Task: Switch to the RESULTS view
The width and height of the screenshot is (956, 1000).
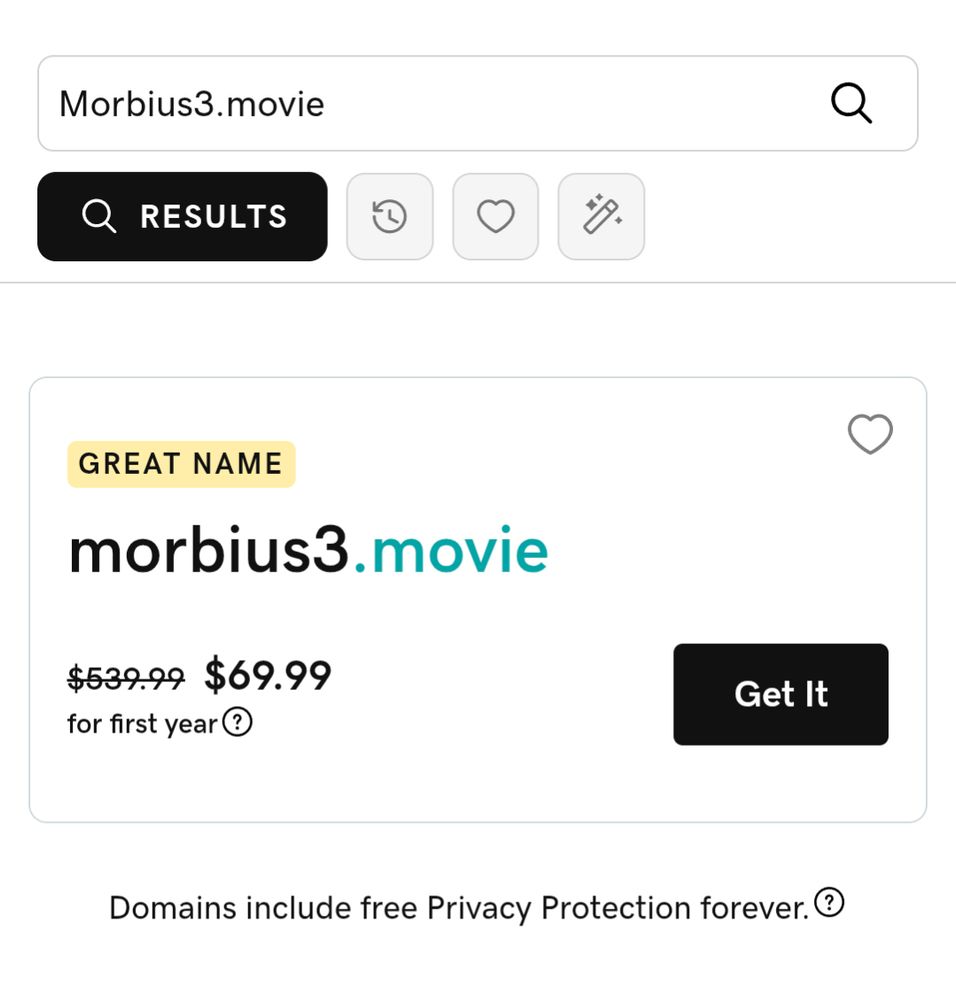Action: (182, 216)
